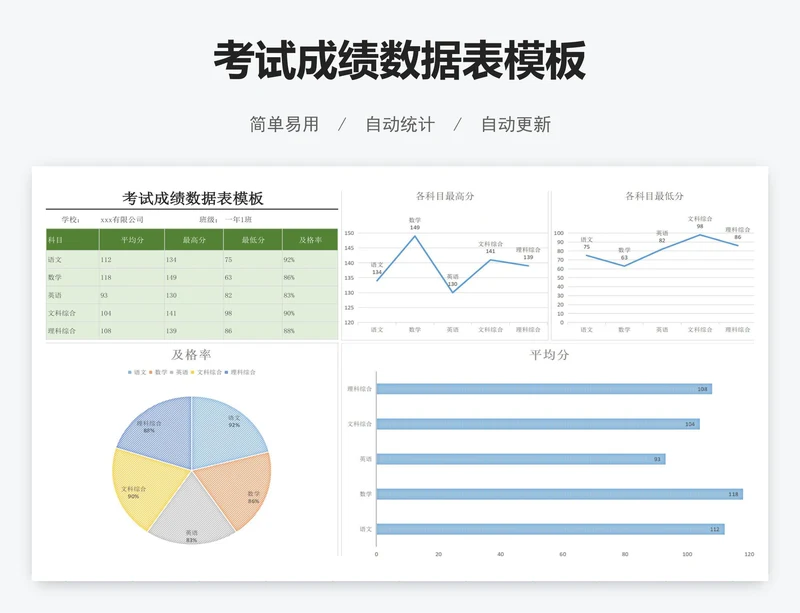Click the 英语 row label in table
The width and height of the screenshot is (800, 613).
pos(55,296)
